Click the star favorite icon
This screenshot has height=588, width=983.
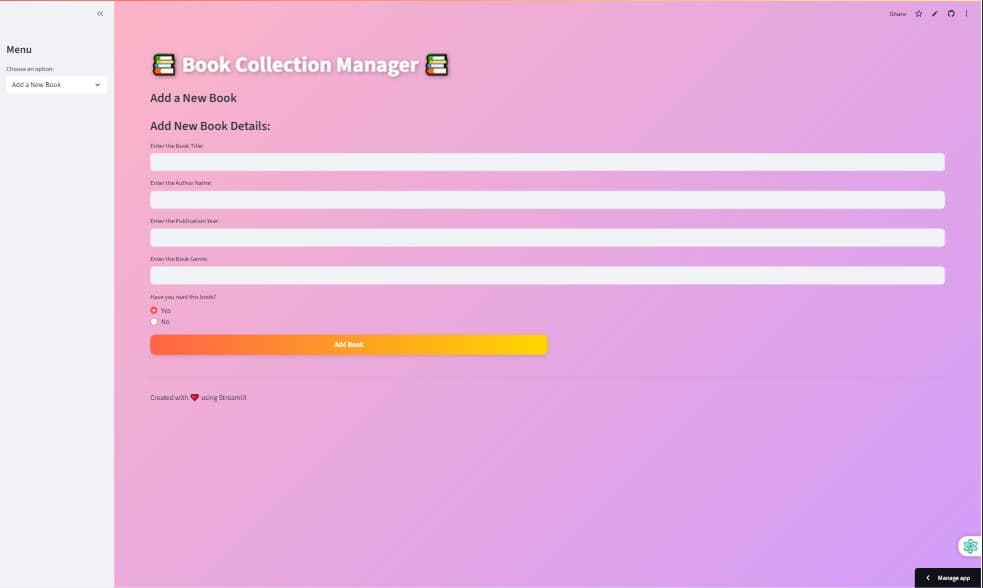(x=919, y=14)
